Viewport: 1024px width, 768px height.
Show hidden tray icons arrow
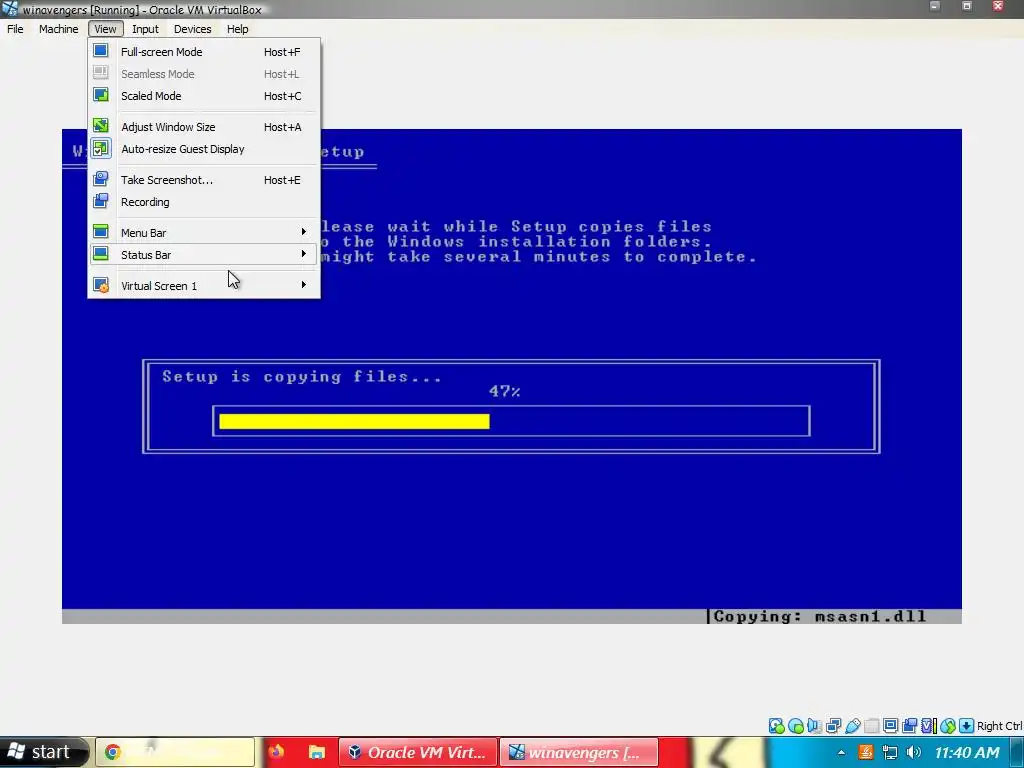click(841, 753)
